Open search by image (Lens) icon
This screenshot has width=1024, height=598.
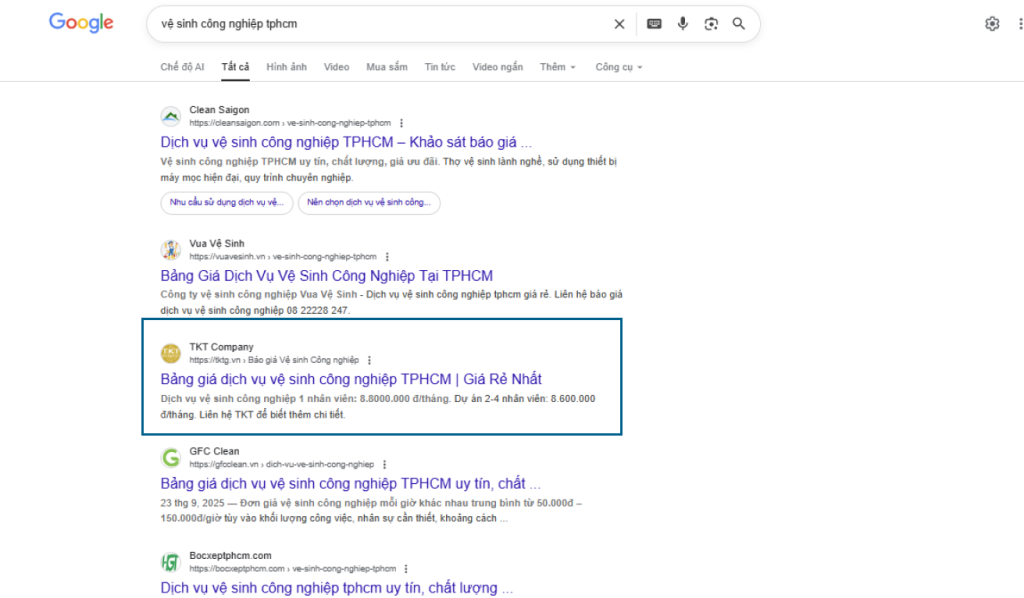point(711,24)
